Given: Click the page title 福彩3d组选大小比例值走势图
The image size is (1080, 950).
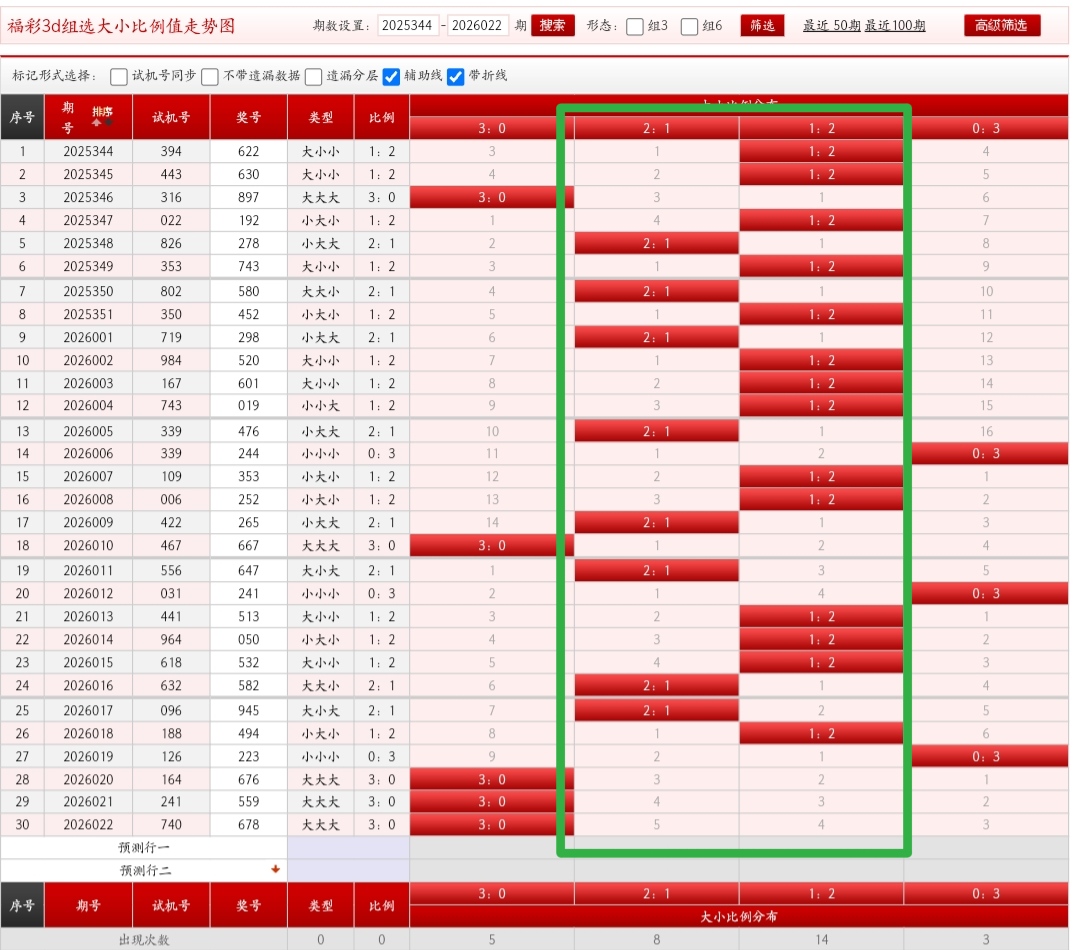Looking at the screenshot, I should pos(121,26).
